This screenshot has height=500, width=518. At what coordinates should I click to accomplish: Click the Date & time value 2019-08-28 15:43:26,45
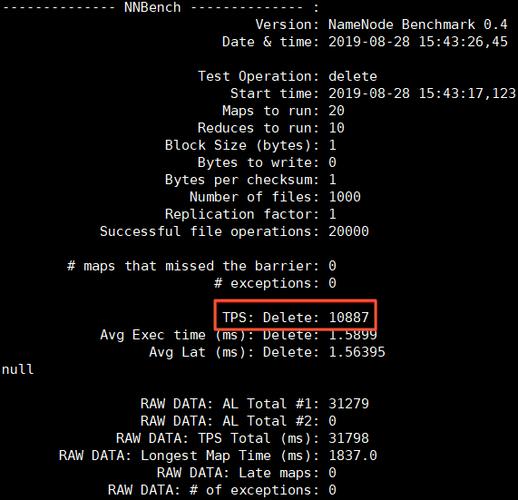[418, 42]
